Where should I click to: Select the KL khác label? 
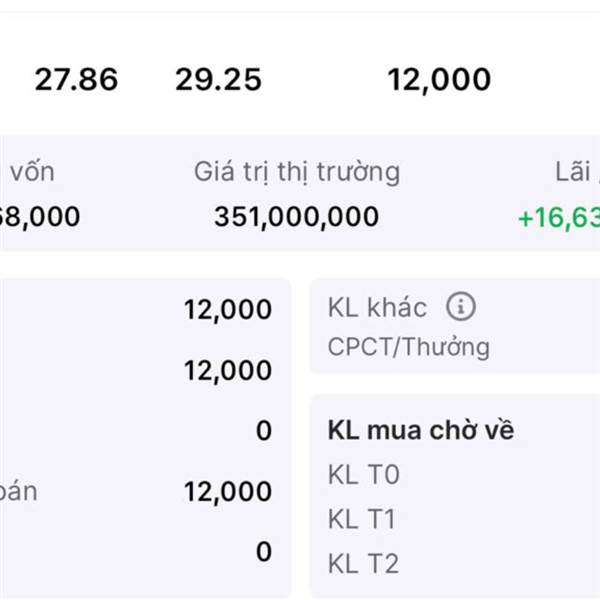377,308
